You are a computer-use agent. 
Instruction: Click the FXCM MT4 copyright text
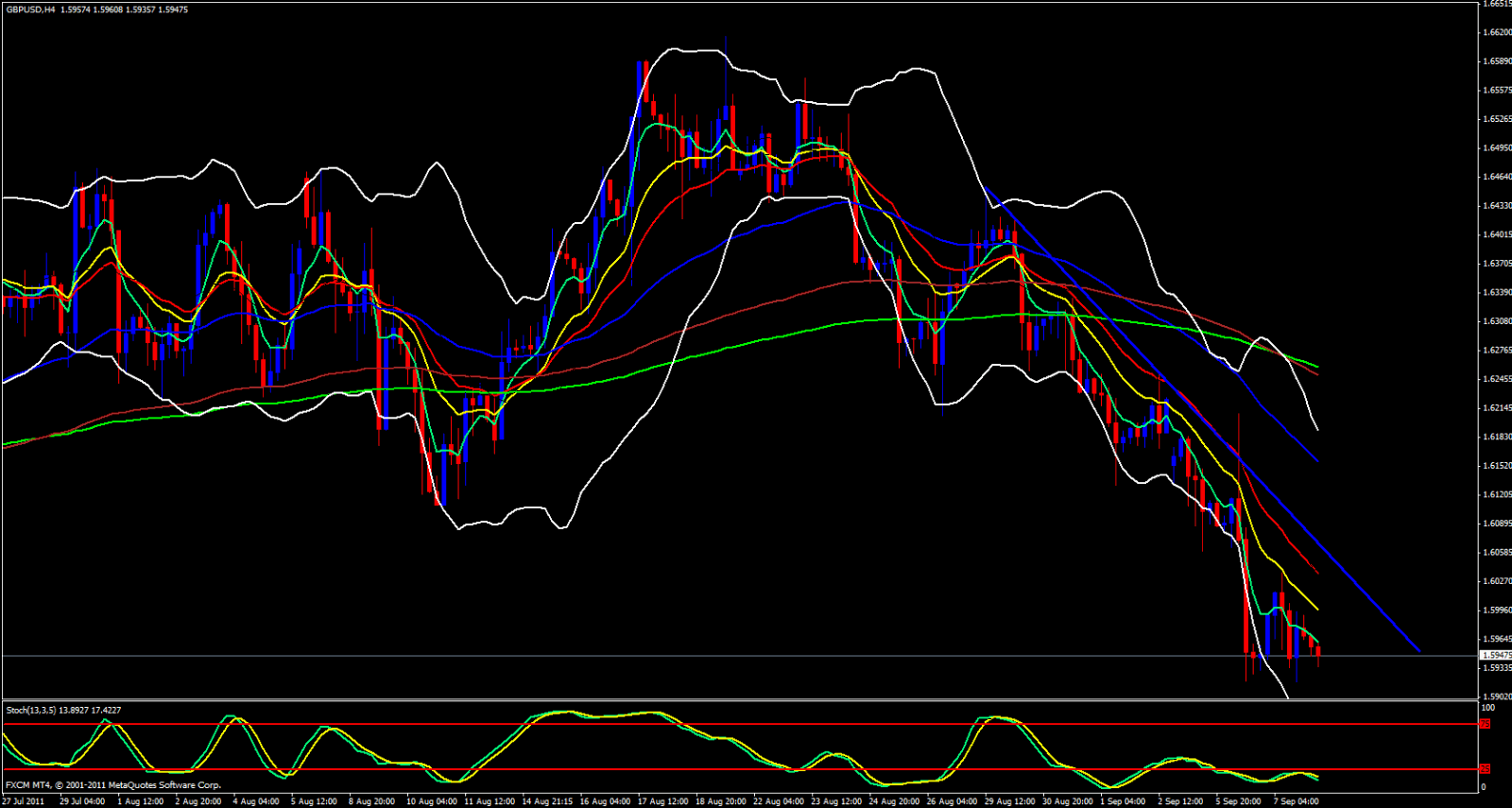coord(113,785)
